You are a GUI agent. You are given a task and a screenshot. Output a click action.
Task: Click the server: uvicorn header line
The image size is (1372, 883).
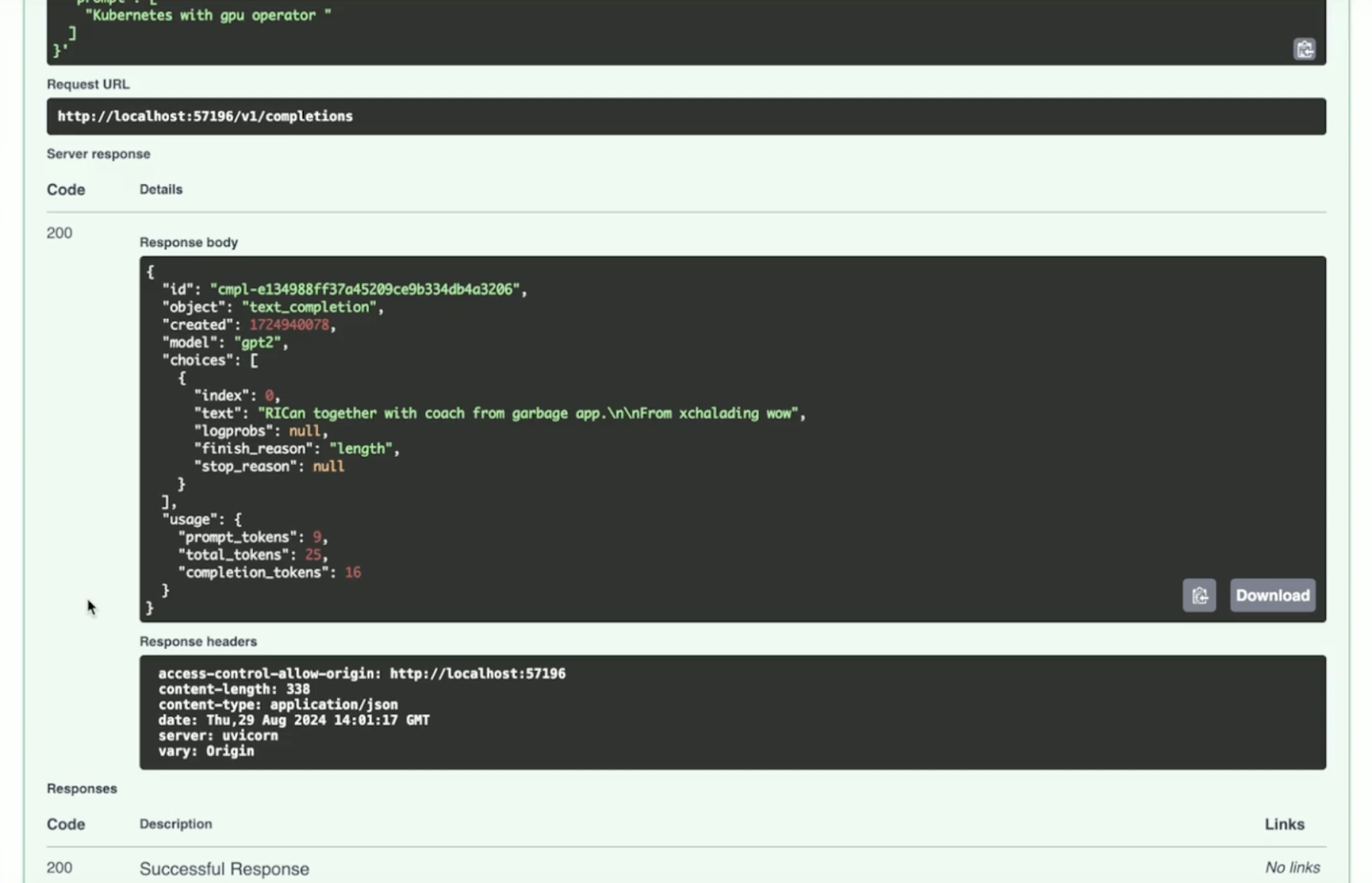click(x=218, y=736)
